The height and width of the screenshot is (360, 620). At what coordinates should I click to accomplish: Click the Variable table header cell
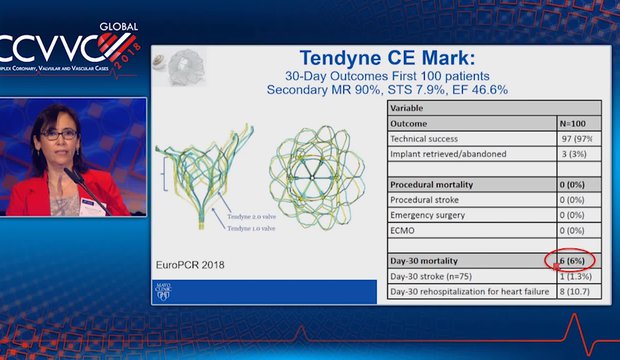tap(494, 108)
